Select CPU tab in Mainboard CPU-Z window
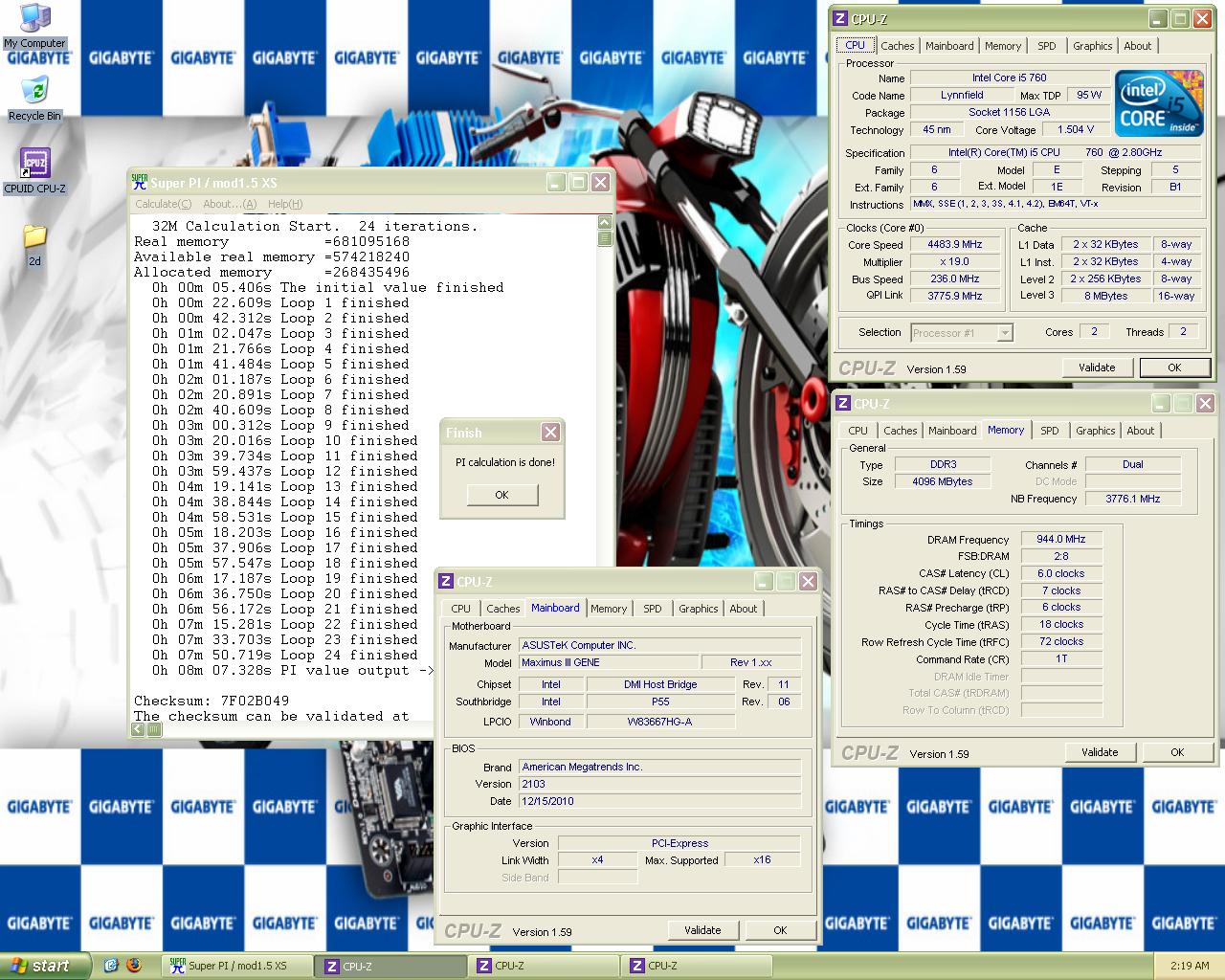 461,609
